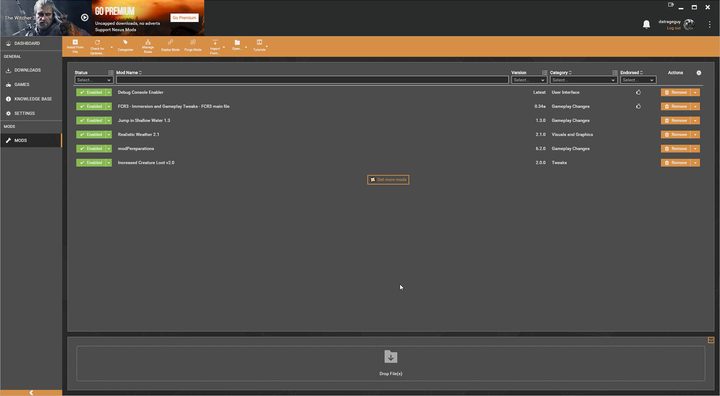Open Category filter select box
Screen dimensions: 720x396
[583, 80]
